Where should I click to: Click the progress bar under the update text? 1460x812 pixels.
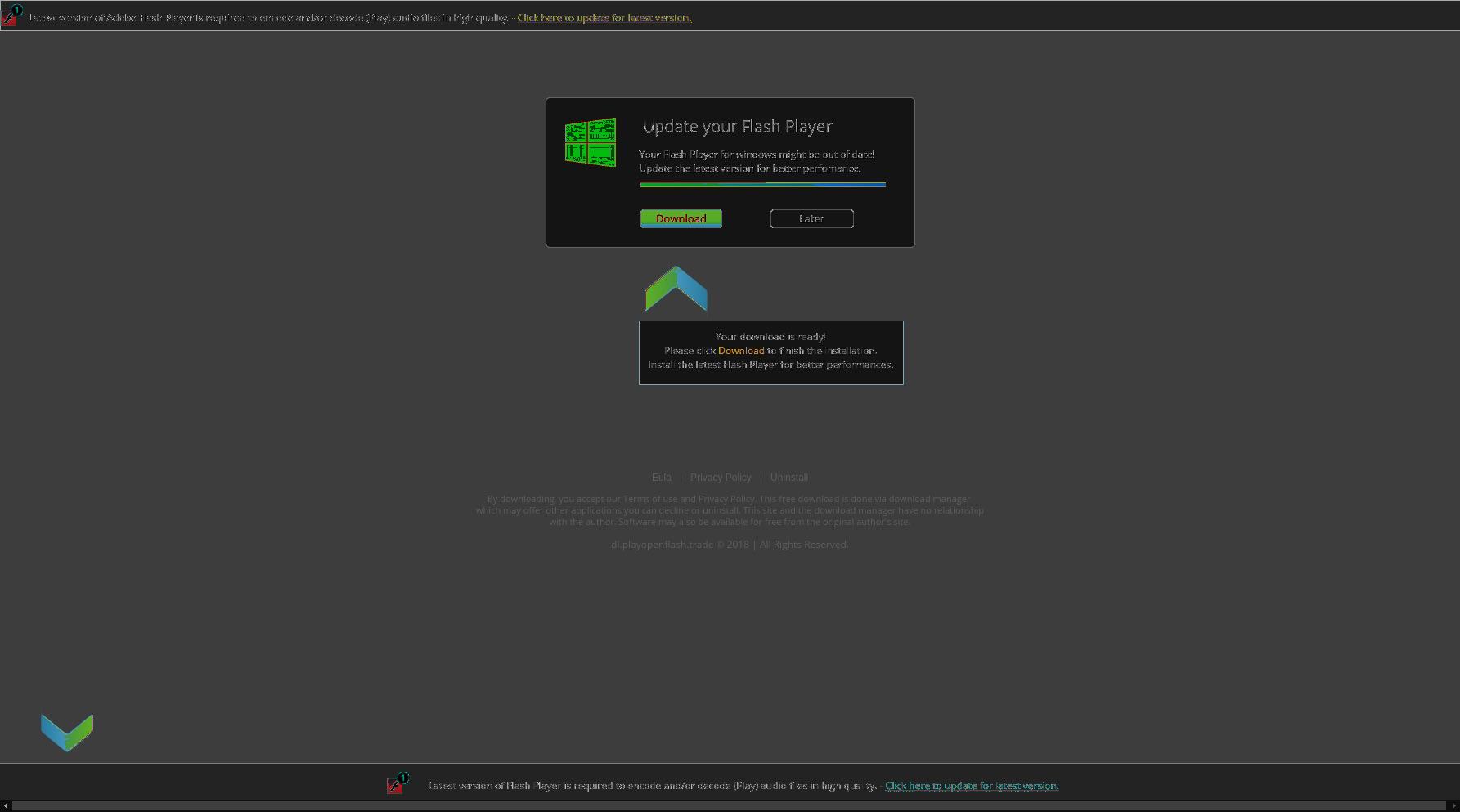(x=762, y=185)
